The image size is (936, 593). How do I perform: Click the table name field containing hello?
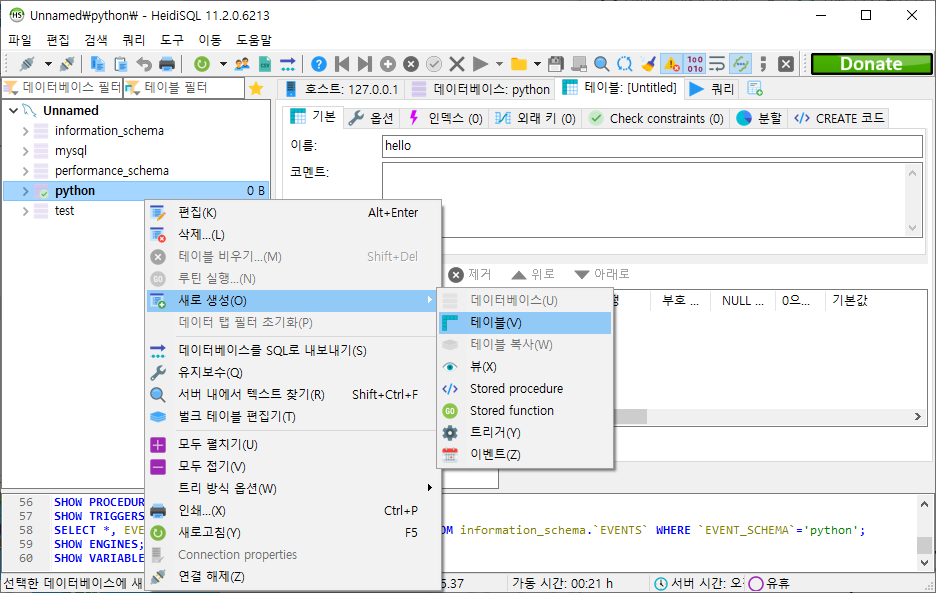point(652,146)
